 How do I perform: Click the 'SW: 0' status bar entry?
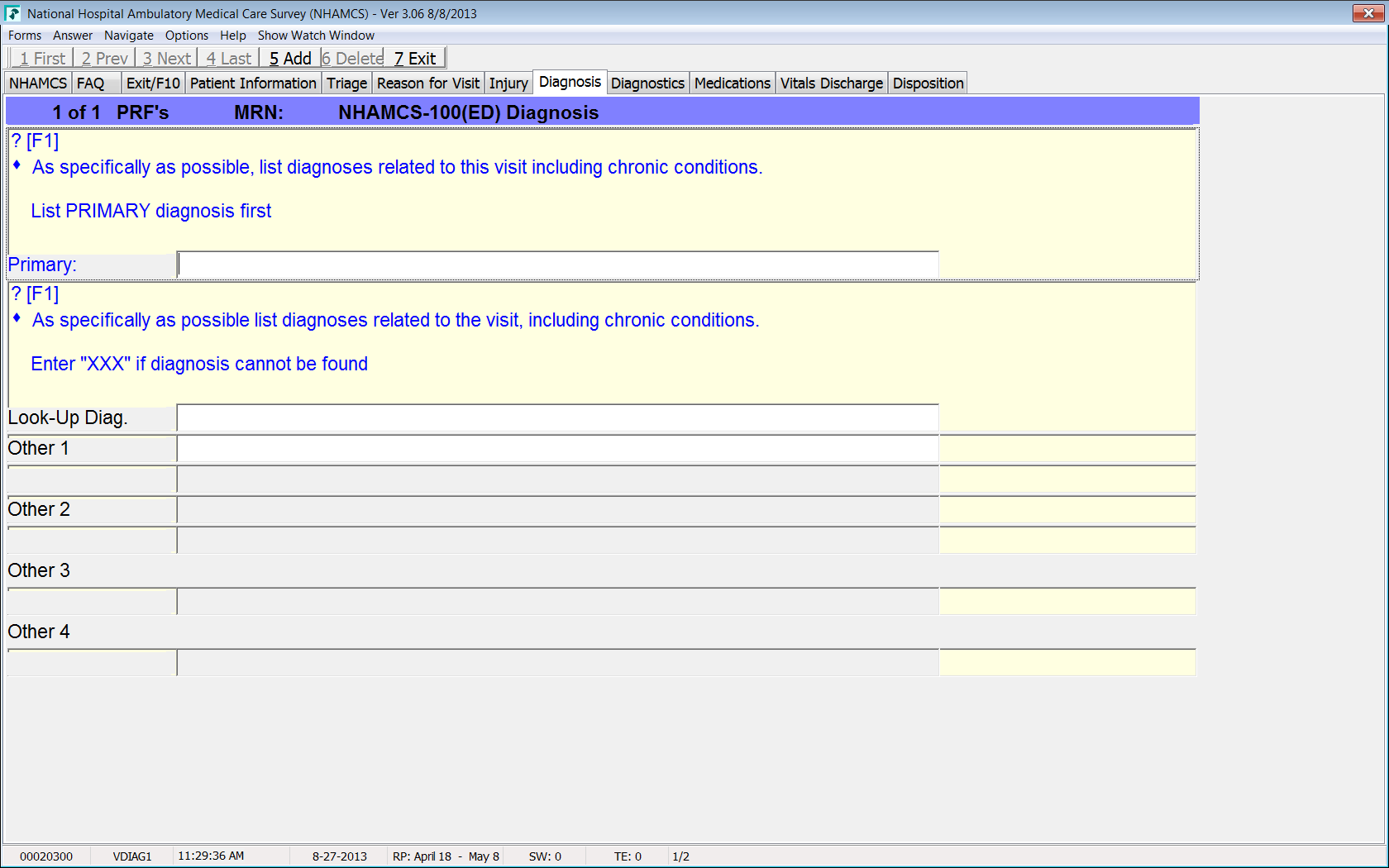click(x=545, y=856)
